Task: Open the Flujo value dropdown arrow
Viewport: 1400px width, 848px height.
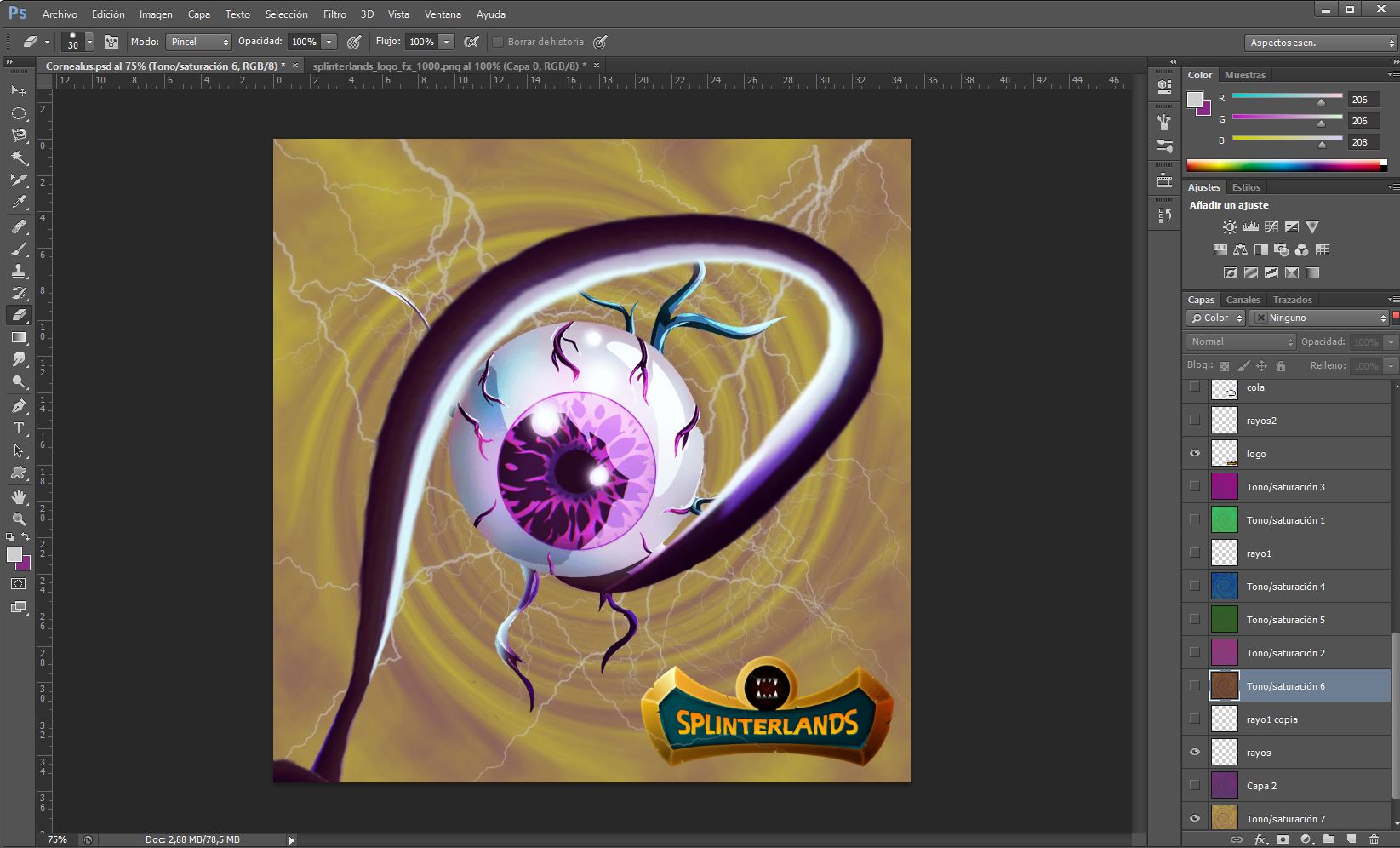Action: coord(447,42)
